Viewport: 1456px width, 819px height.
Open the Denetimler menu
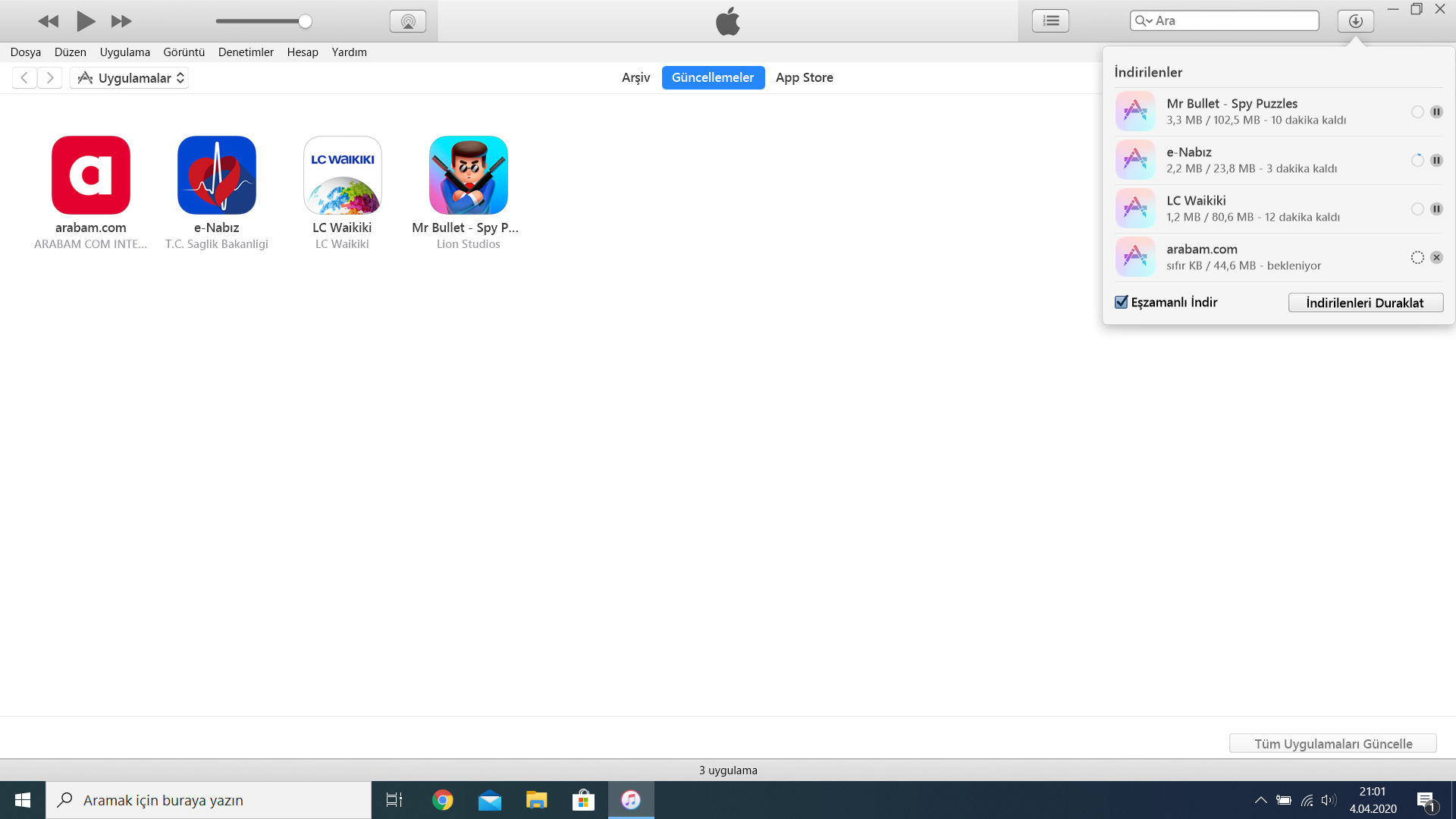click(x=246, y=52)
